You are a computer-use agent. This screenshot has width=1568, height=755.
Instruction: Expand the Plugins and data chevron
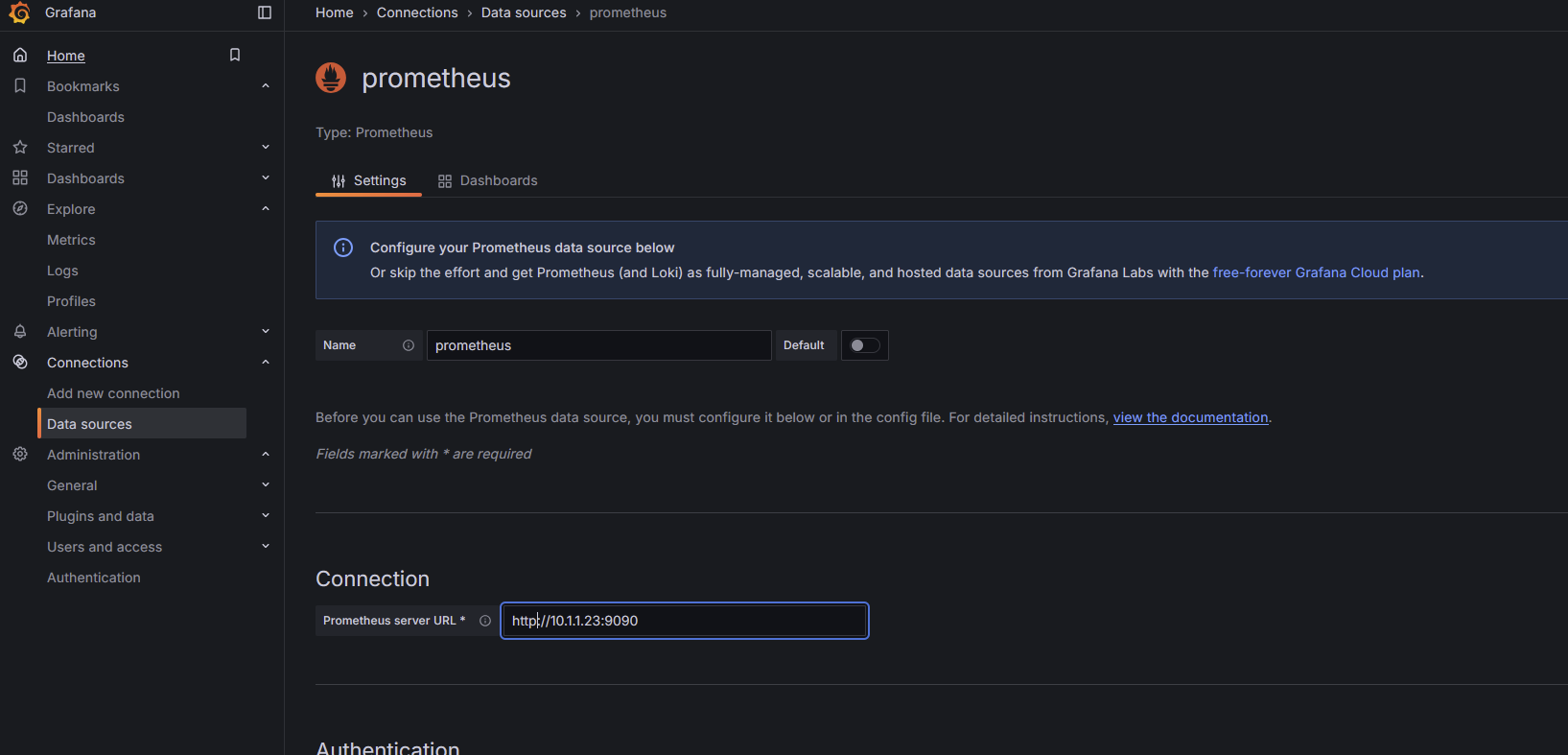coord(266,515)
